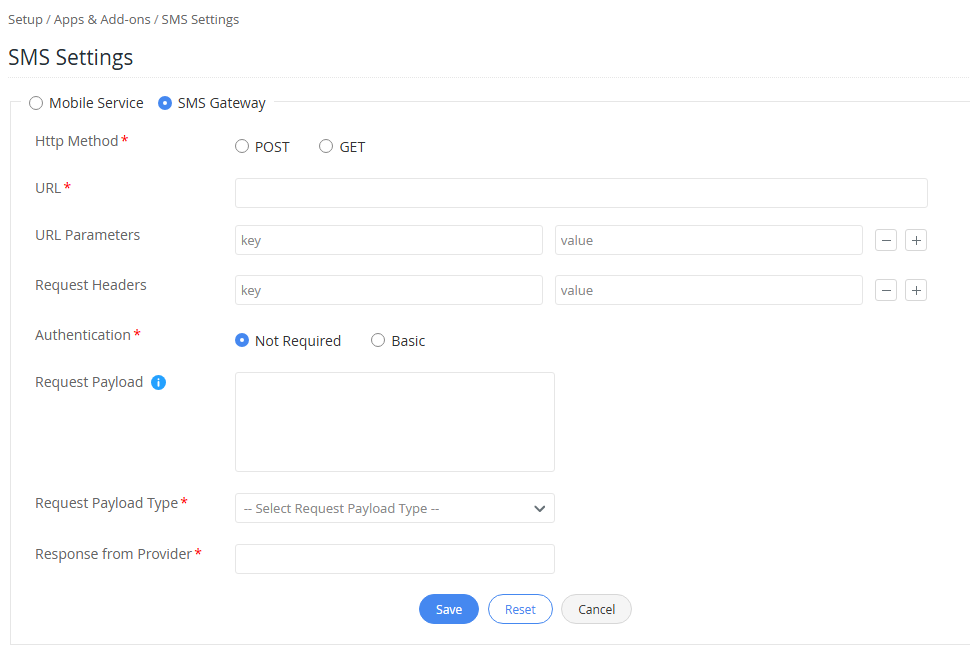Open the Request Payload info icon
This screenshot has width=970, height=649.
point(158,382)
